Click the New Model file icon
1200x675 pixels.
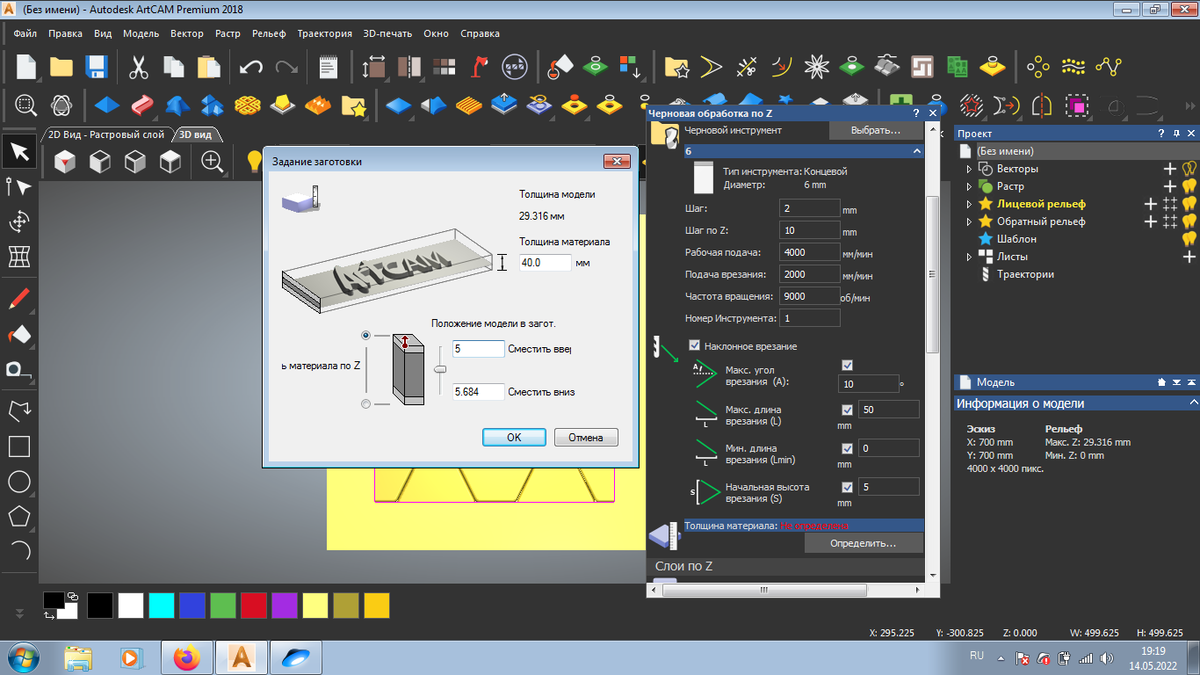(25, 67)
